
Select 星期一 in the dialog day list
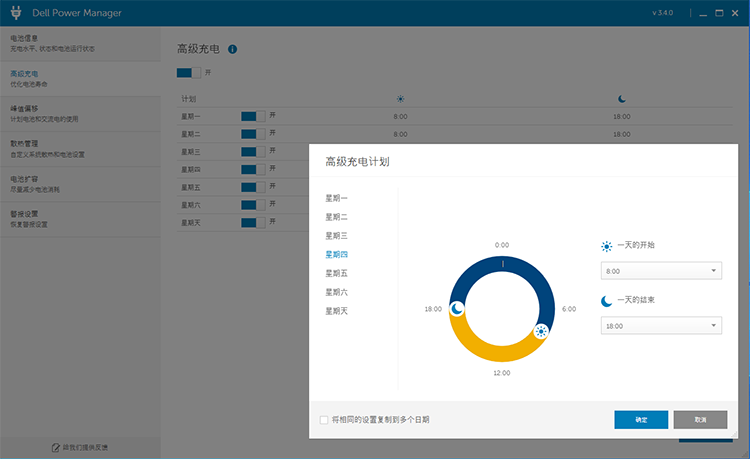pos(336,198)
